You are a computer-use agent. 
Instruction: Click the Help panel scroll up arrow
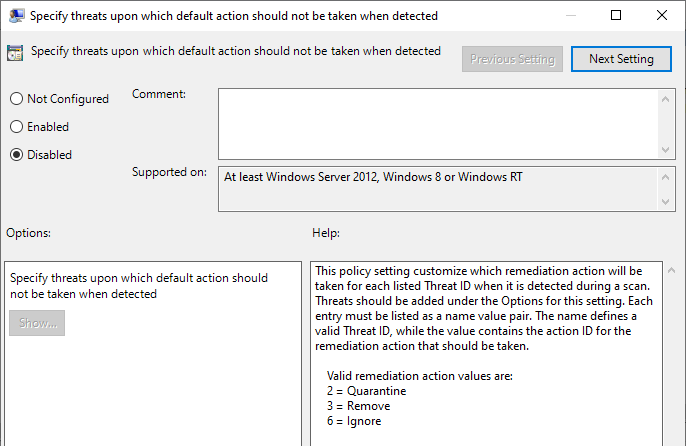671,270
